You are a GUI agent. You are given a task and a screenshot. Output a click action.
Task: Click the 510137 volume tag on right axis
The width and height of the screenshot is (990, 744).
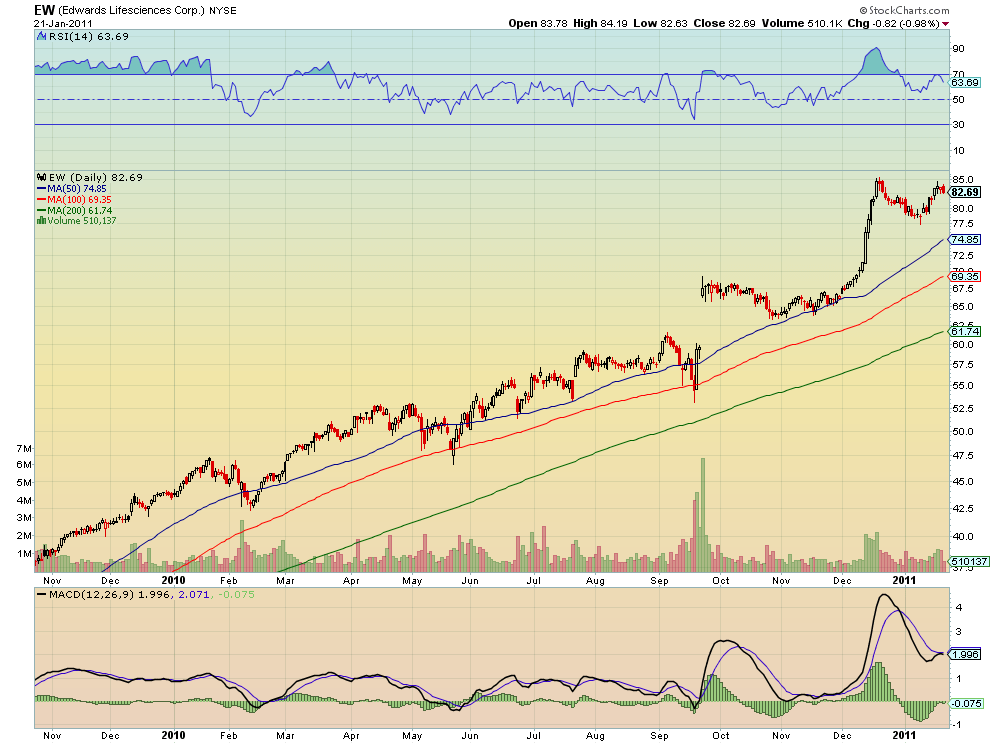point(969,561)
